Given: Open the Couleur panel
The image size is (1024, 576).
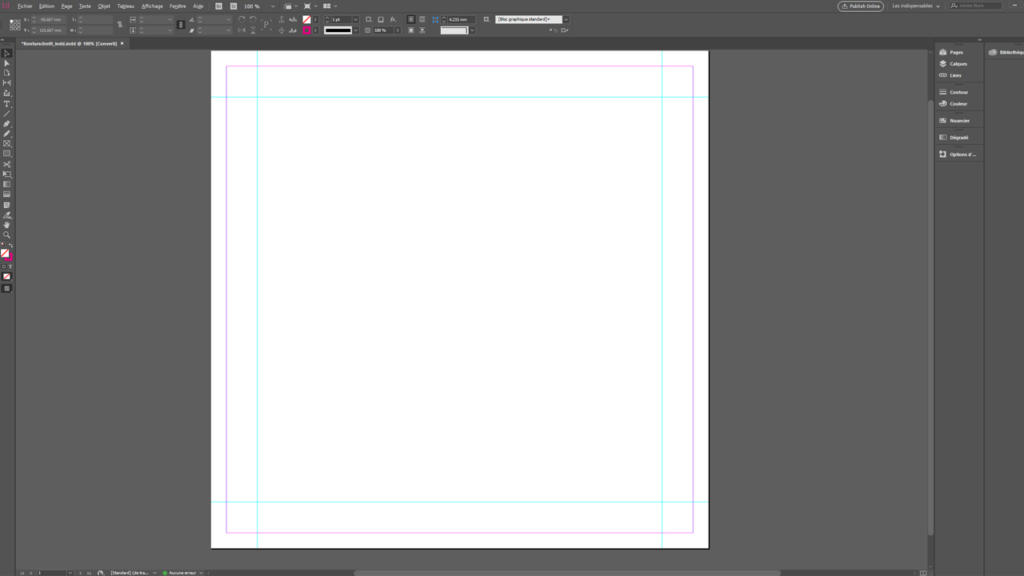Looking at the screenshot, I should [953, 104].
